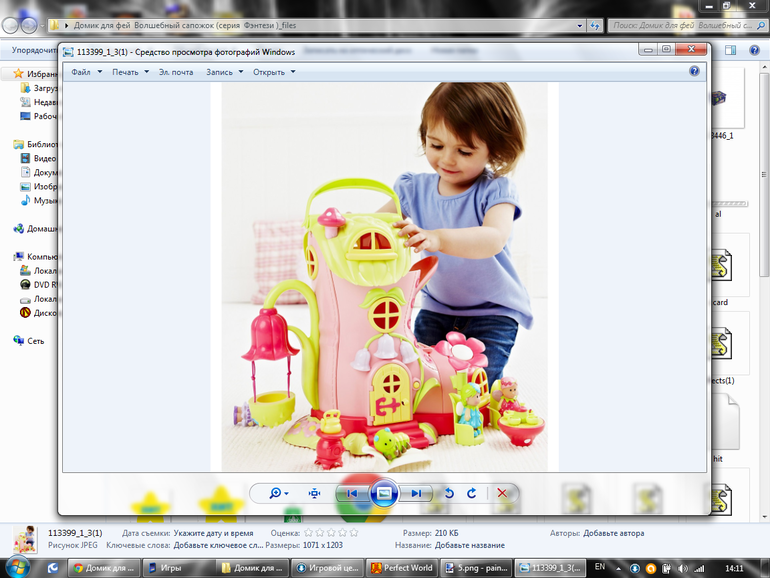This screenshot has height=578, width=770.
Task: Set rating with the first star
Action: [x=308, y=532]
